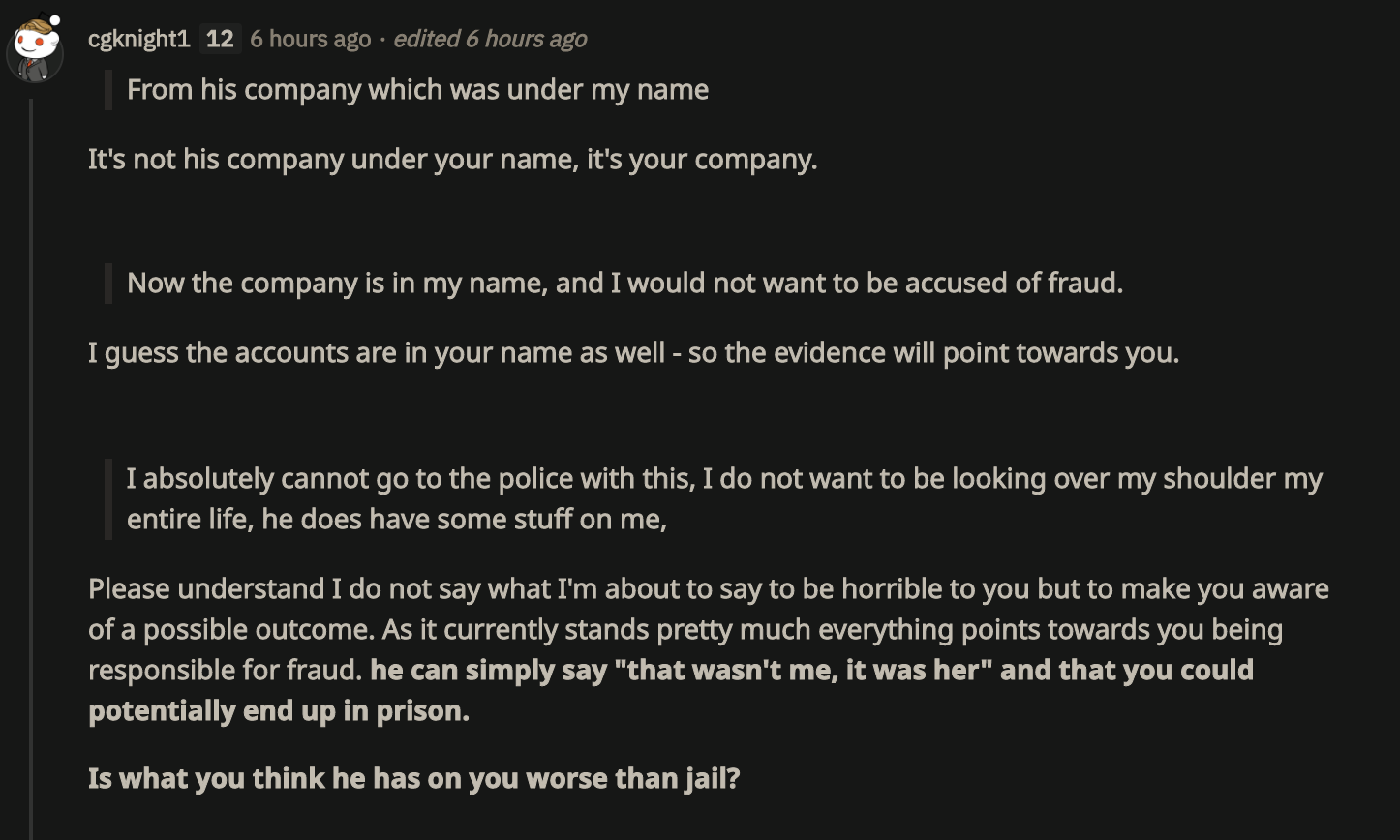Click the bold question "Is what you think he has on you worse than jail?"
Screen dimensions: 1400x840
pyautogui.click(x=413, y=778)
